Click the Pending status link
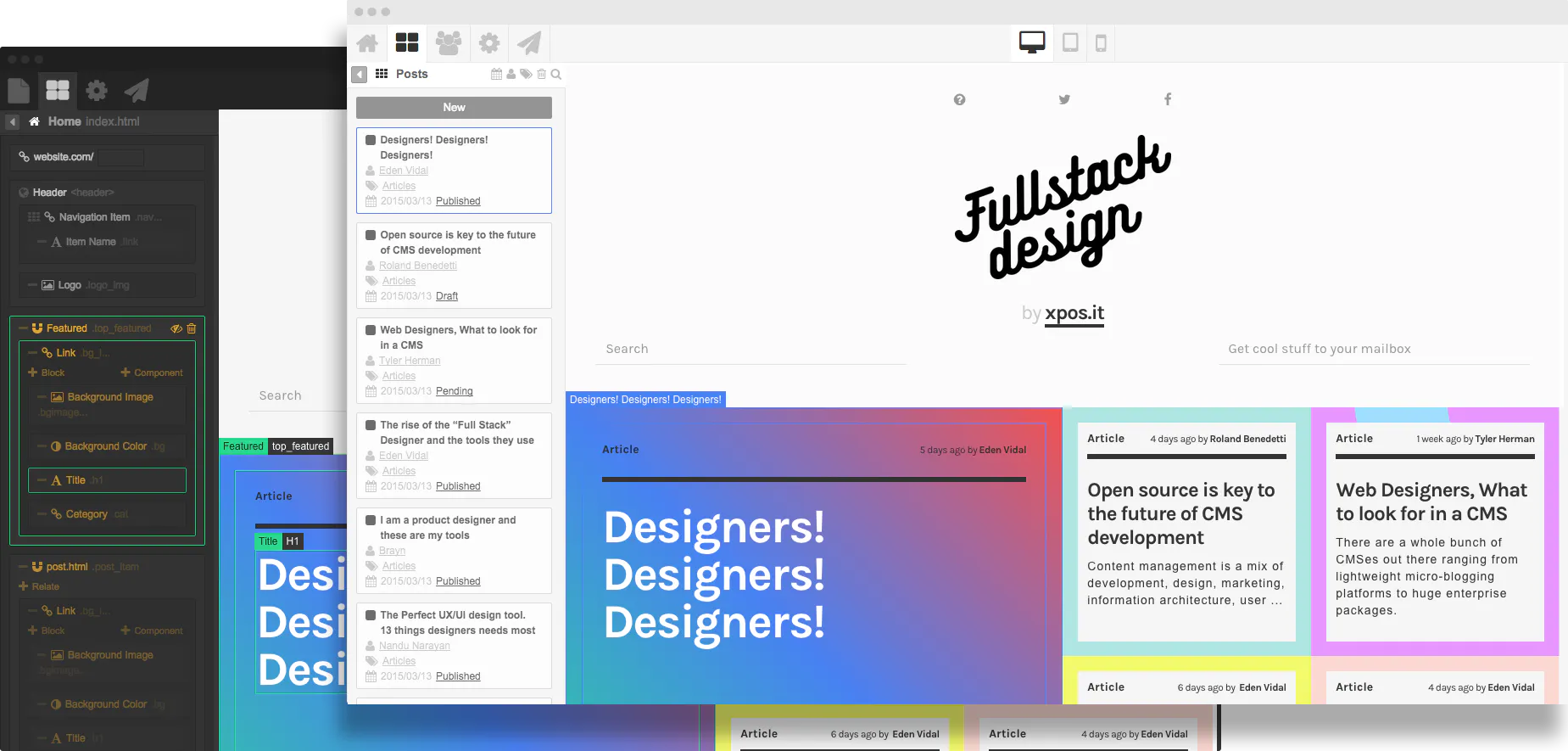Viewport: 1568px width, 751px height. click(x=455, y=391)
